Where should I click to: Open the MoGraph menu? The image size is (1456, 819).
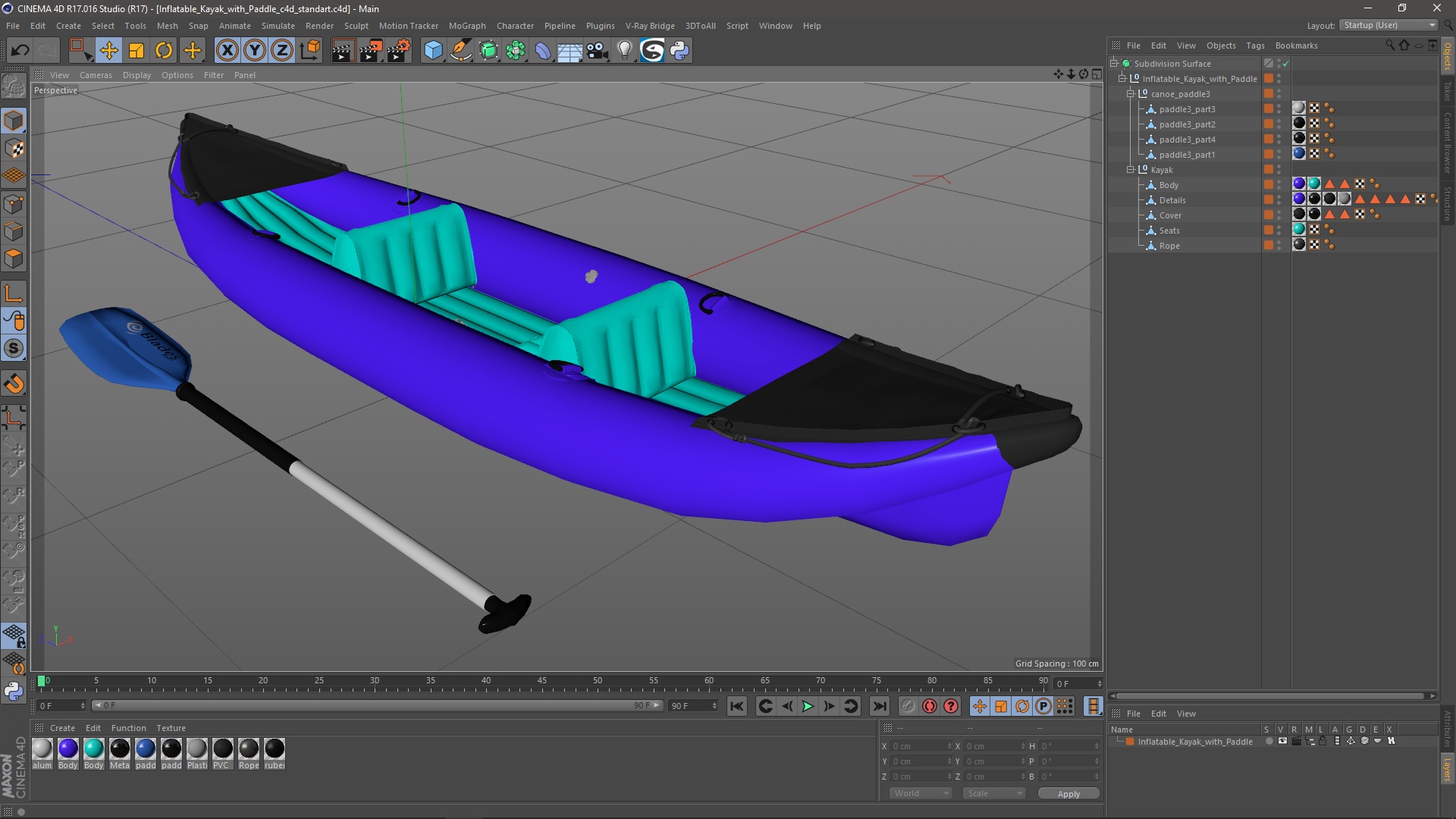(467, 26)
